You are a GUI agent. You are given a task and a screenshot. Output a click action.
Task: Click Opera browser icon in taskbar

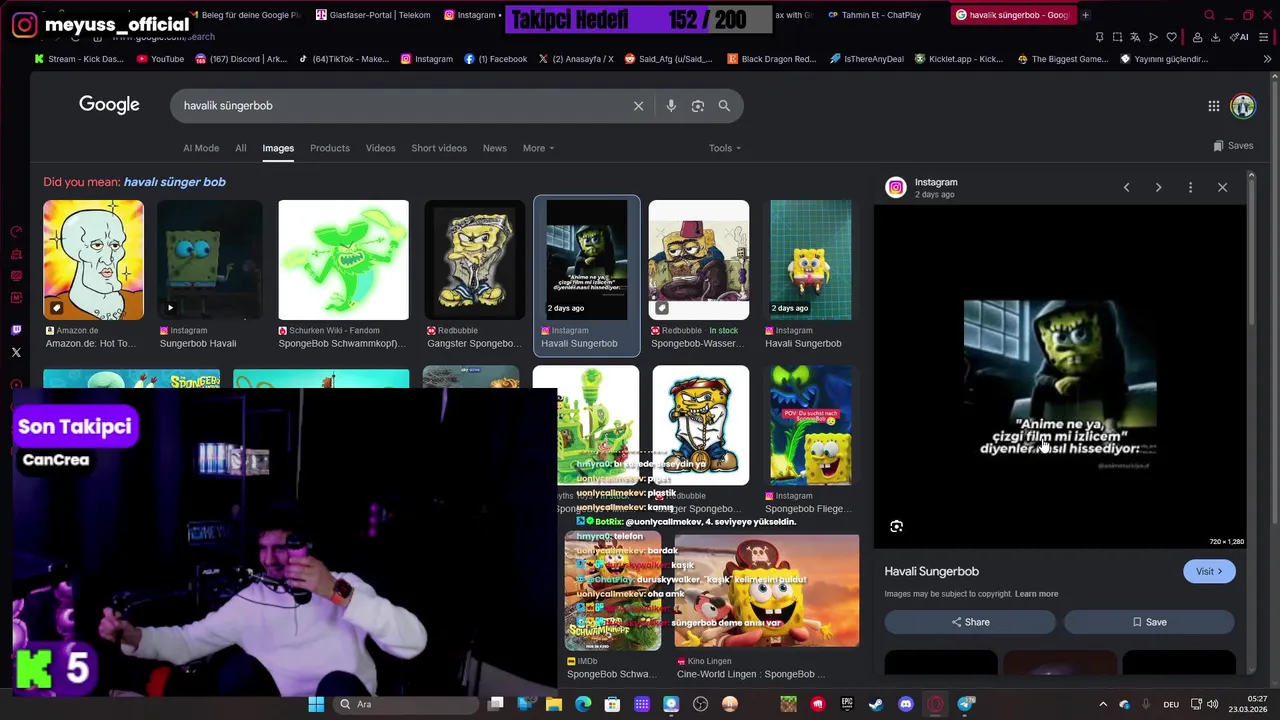click(x=935, y=704)
